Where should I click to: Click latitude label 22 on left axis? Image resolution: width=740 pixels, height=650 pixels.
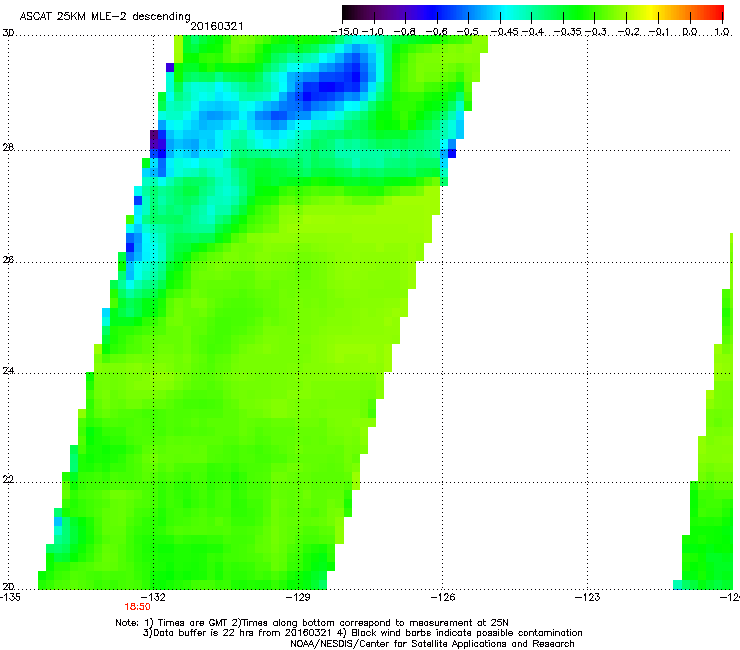click(x=8, y=480)
